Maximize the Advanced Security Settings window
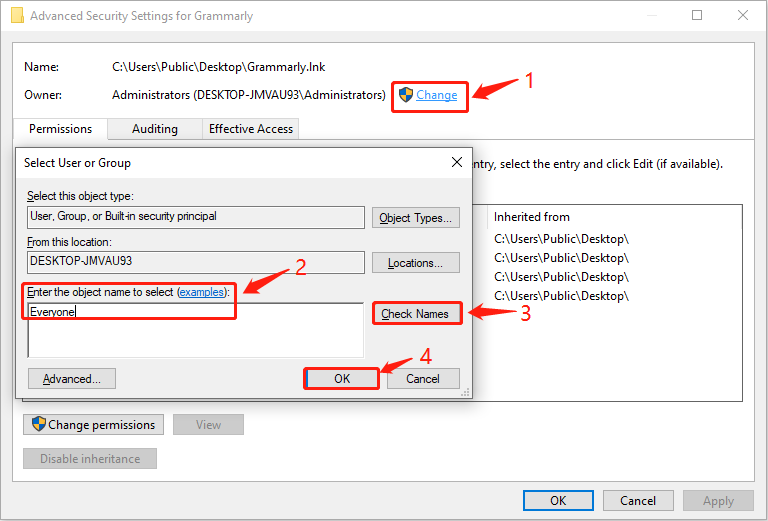768x521 pixels. (696, 15)
